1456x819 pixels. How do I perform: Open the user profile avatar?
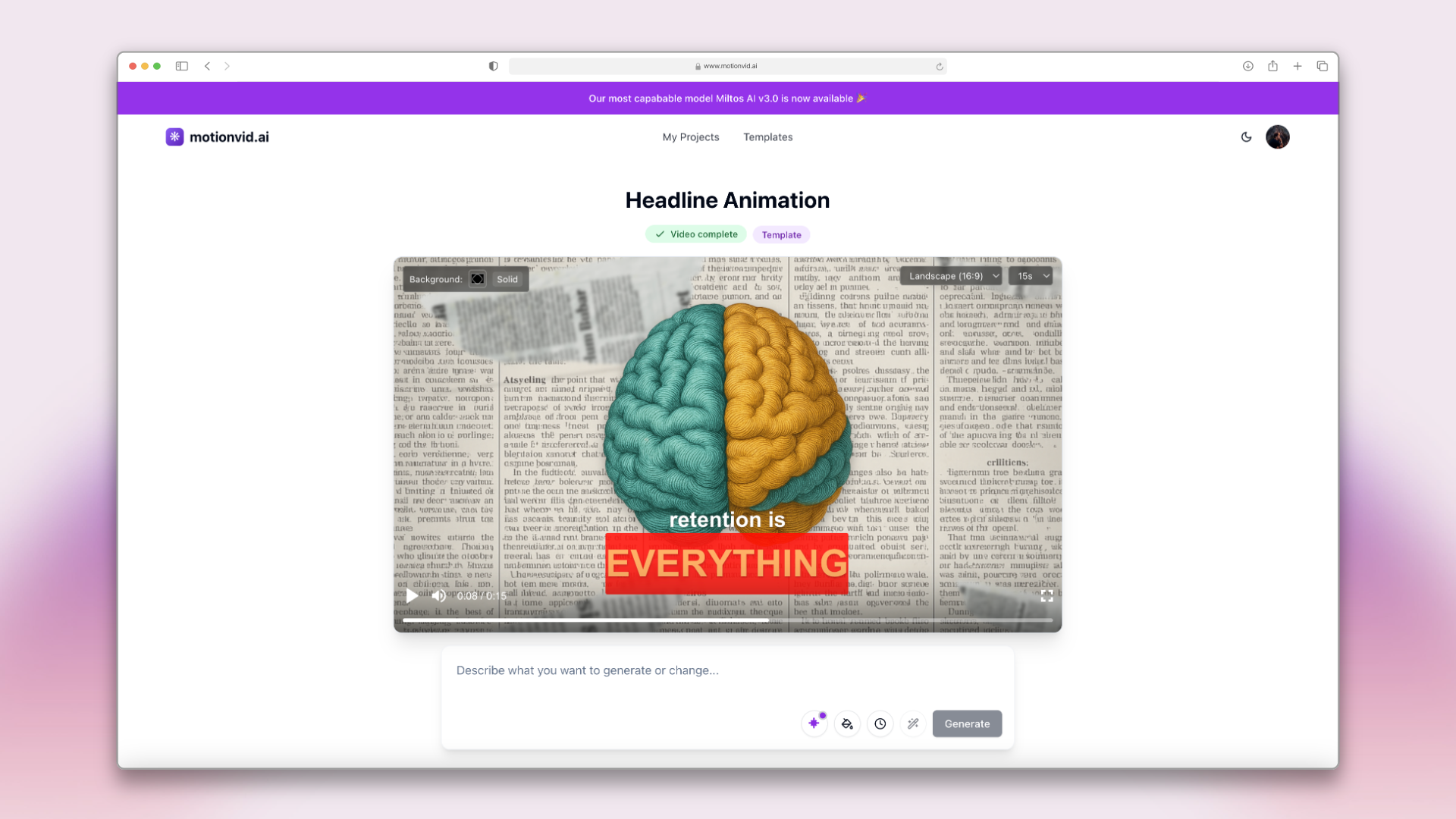click(1277, 137)
